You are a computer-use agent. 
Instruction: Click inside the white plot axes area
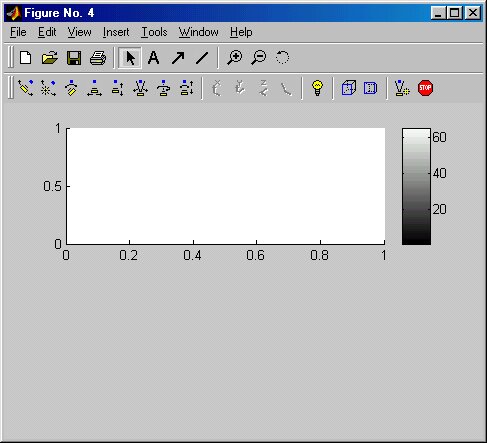coord(226,186)
